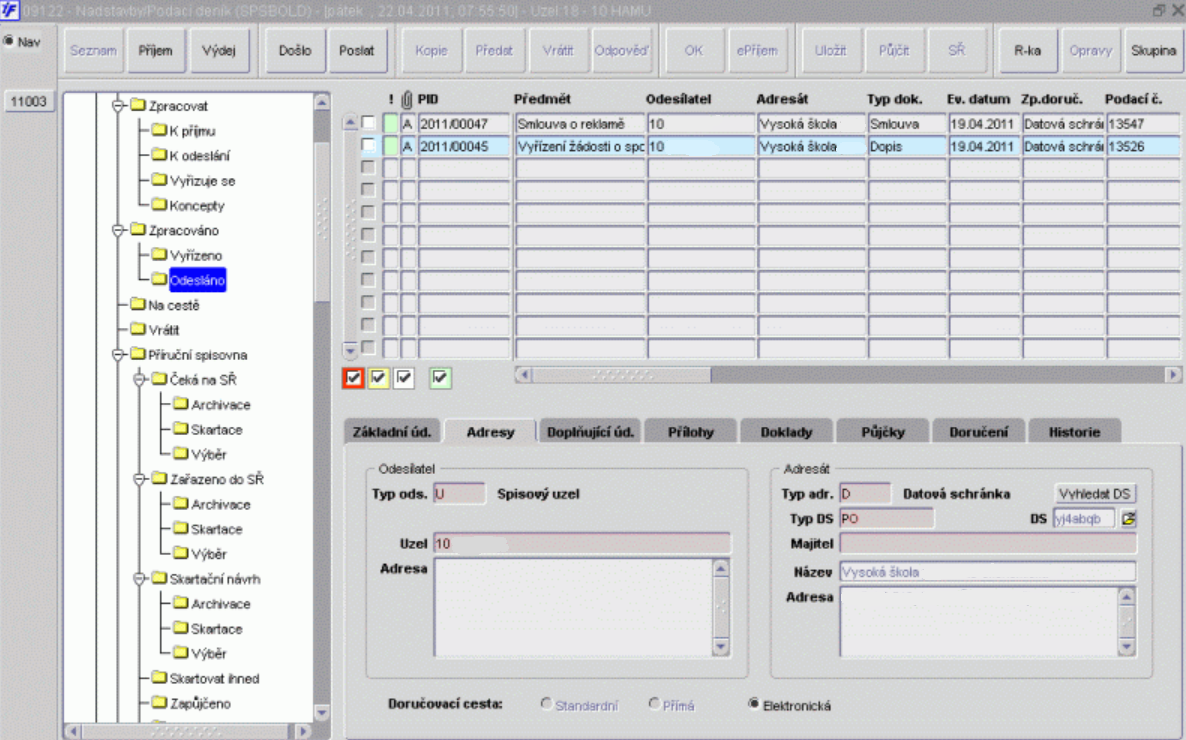
Task: Tick the checkbox for row 2011/00047
Action: [368, 123]
